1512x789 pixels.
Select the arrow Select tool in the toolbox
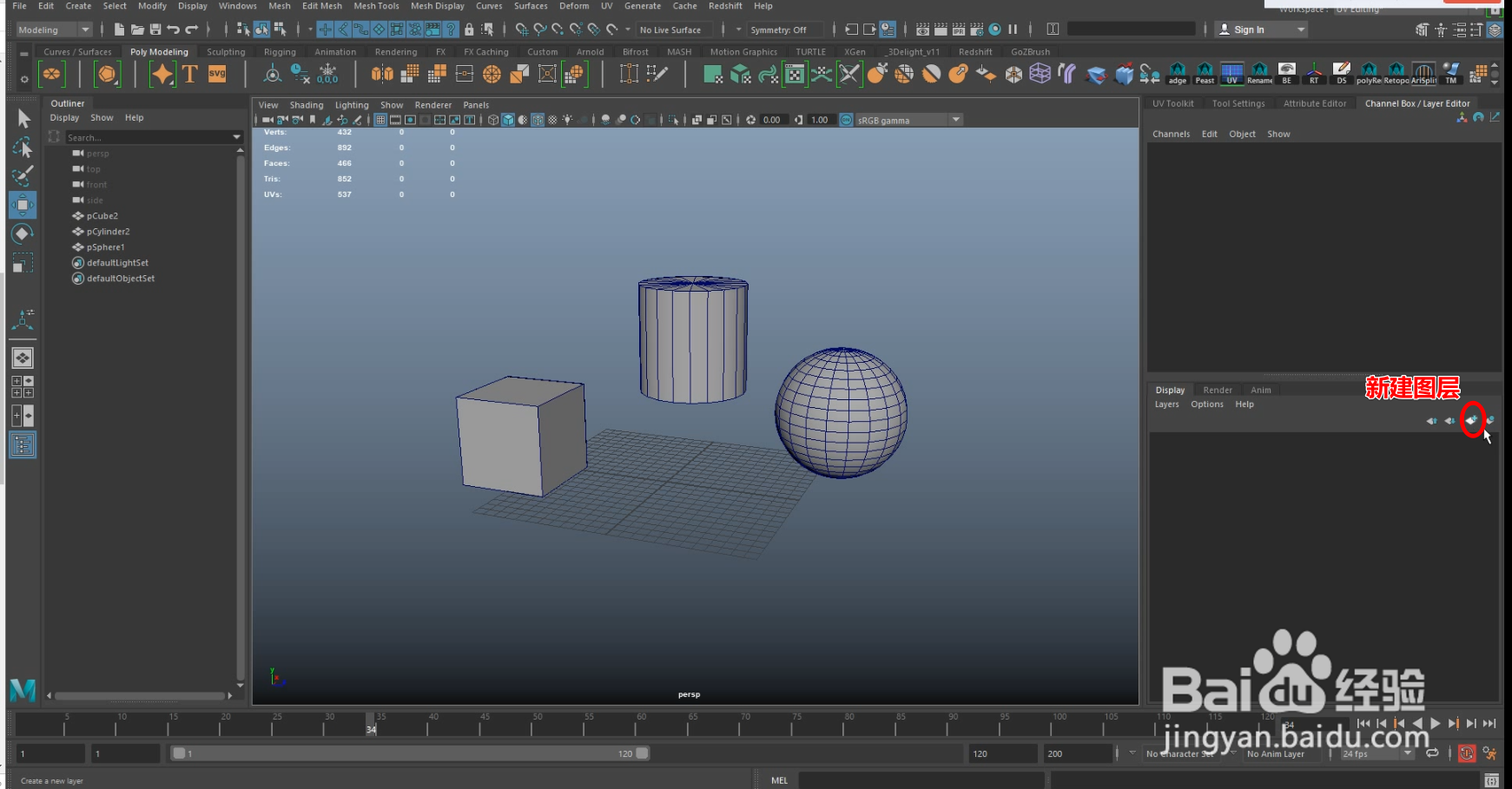pos(23,118)
